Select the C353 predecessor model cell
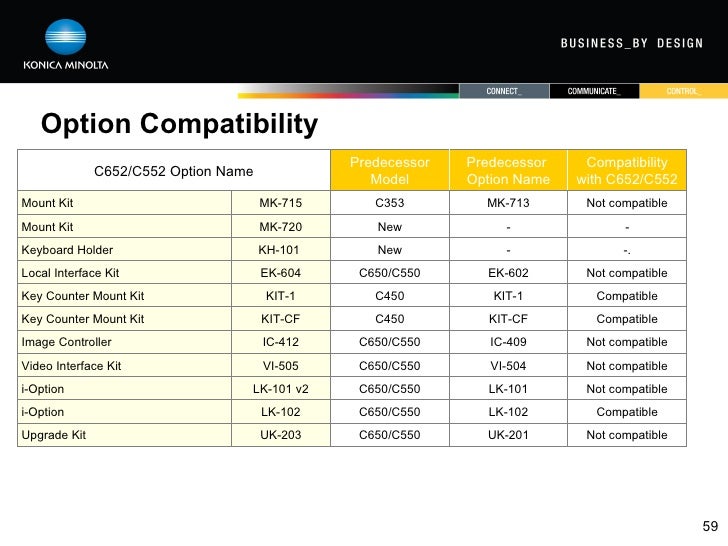The image size is (728, 546). pos(390,203)
